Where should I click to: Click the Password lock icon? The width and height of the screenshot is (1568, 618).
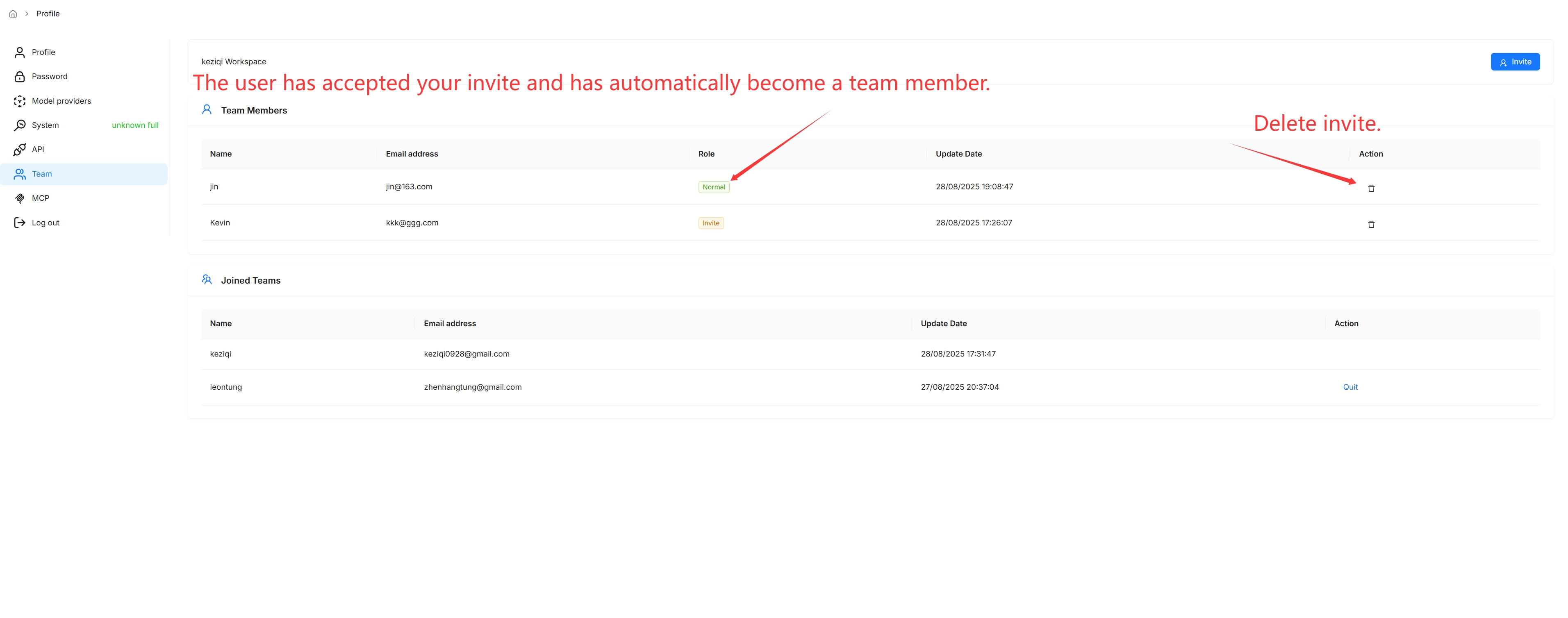[x=20, y=77]
